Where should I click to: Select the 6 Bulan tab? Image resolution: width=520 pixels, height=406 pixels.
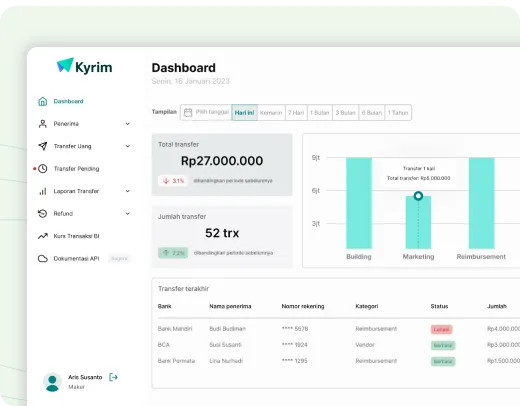pos(372,113)
